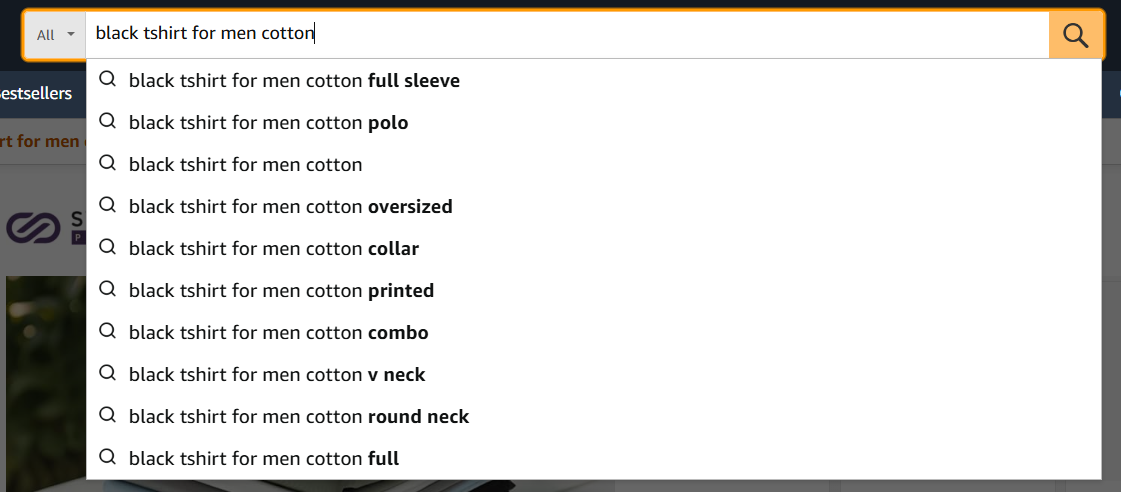Viewport: 1121px width, 492px height.
Task: Select the 'full sleeve' suggestion
Action: [x=593, y=81]
